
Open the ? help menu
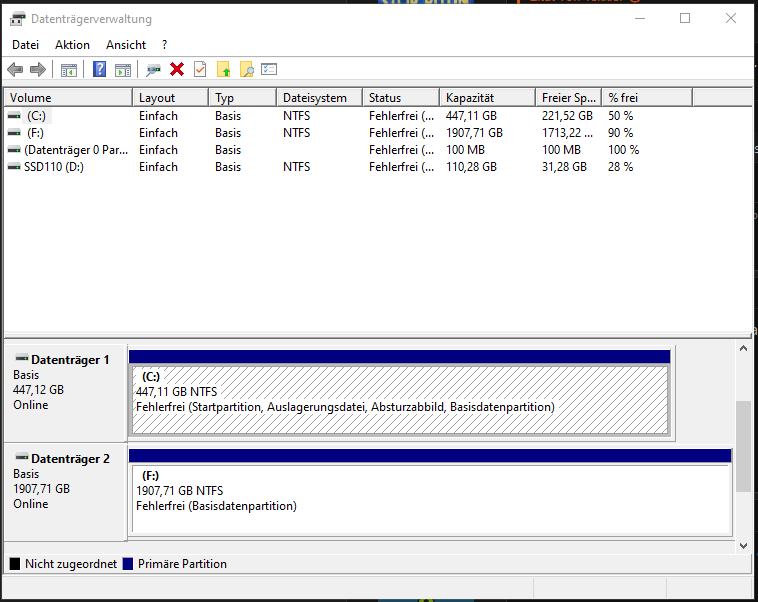click(164, 45)
